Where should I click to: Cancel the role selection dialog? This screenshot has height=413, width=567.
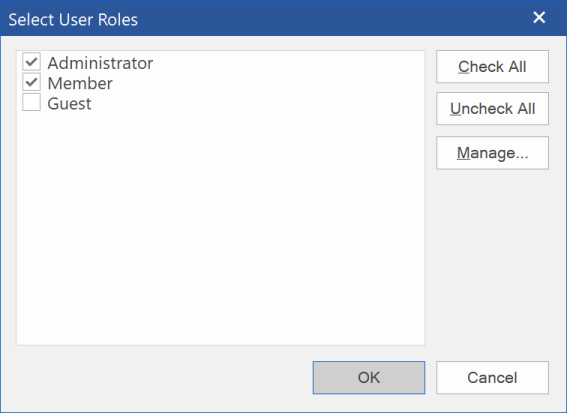(492, 377)
